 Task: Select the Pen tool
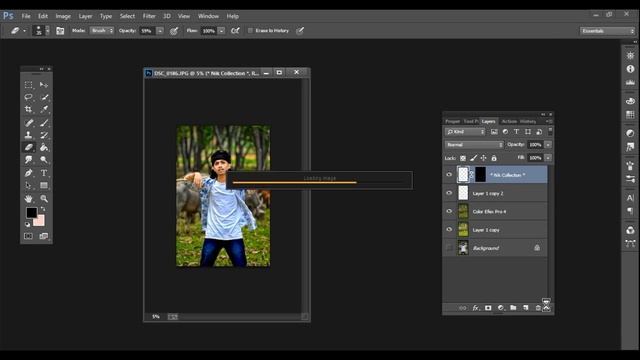[28, 173]
